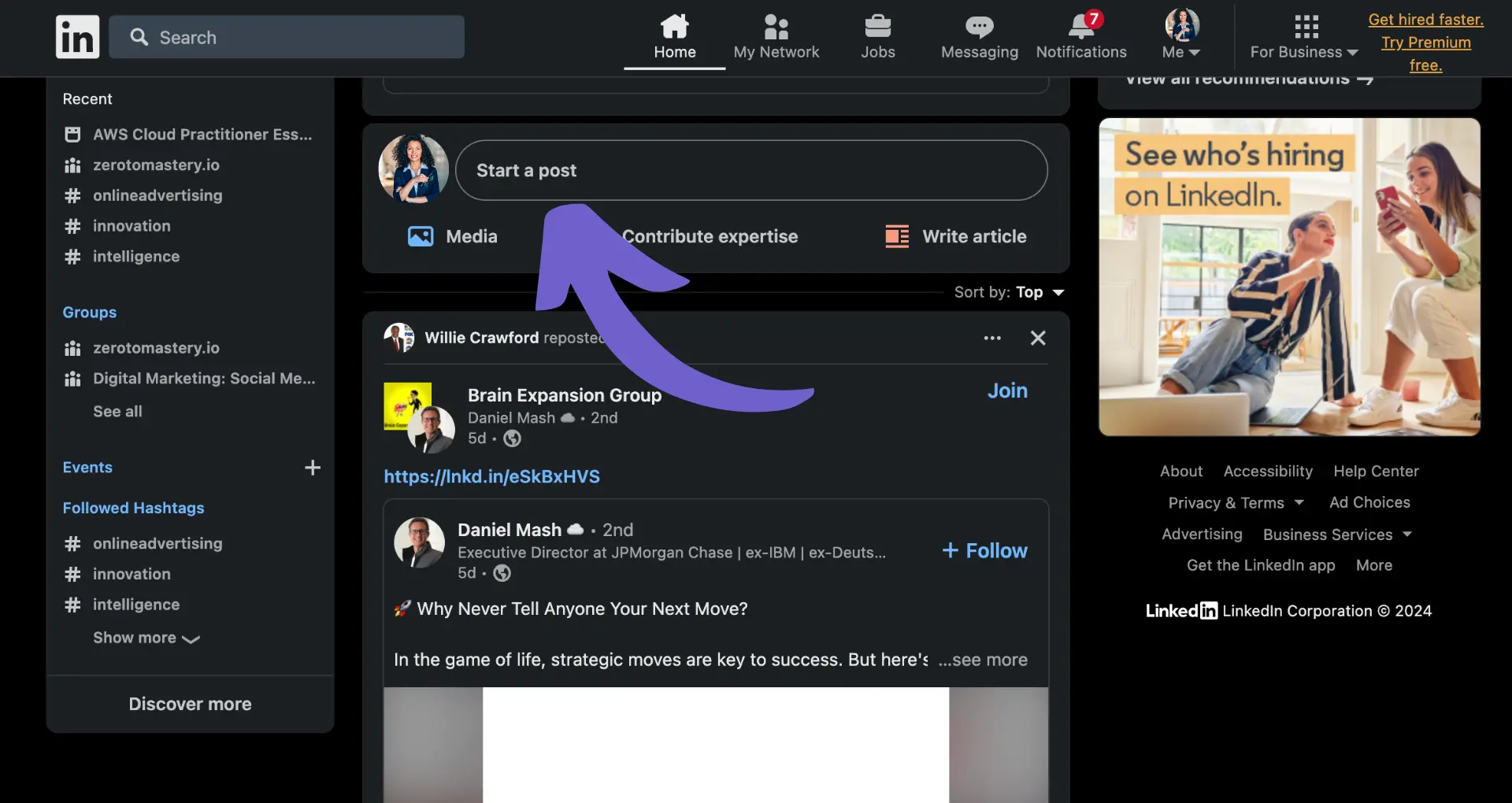The height and width of the screenshot is (803, 1512).
Task: Click the Search input box
Action: (287, 37)
